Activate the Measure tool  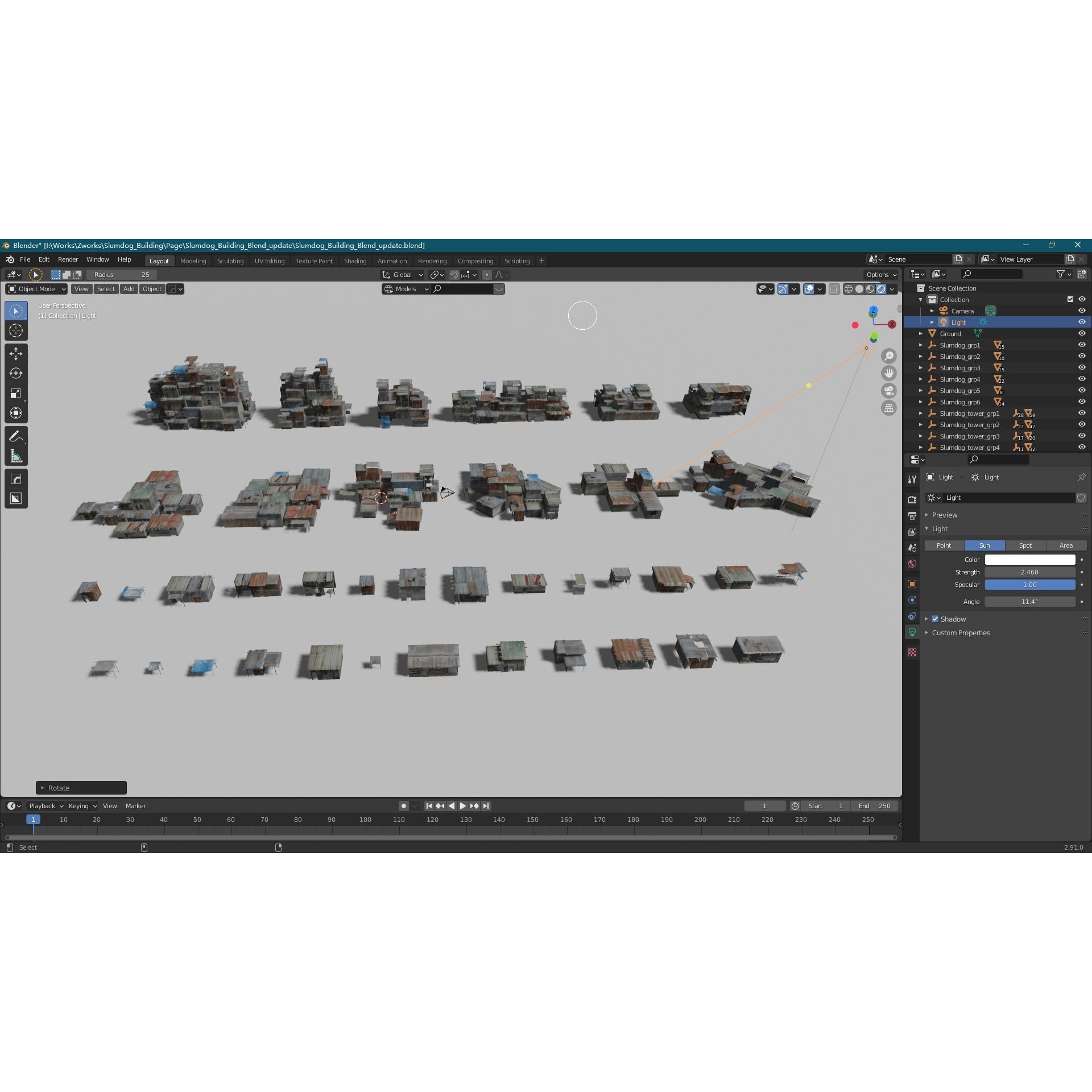pos(16,456)
